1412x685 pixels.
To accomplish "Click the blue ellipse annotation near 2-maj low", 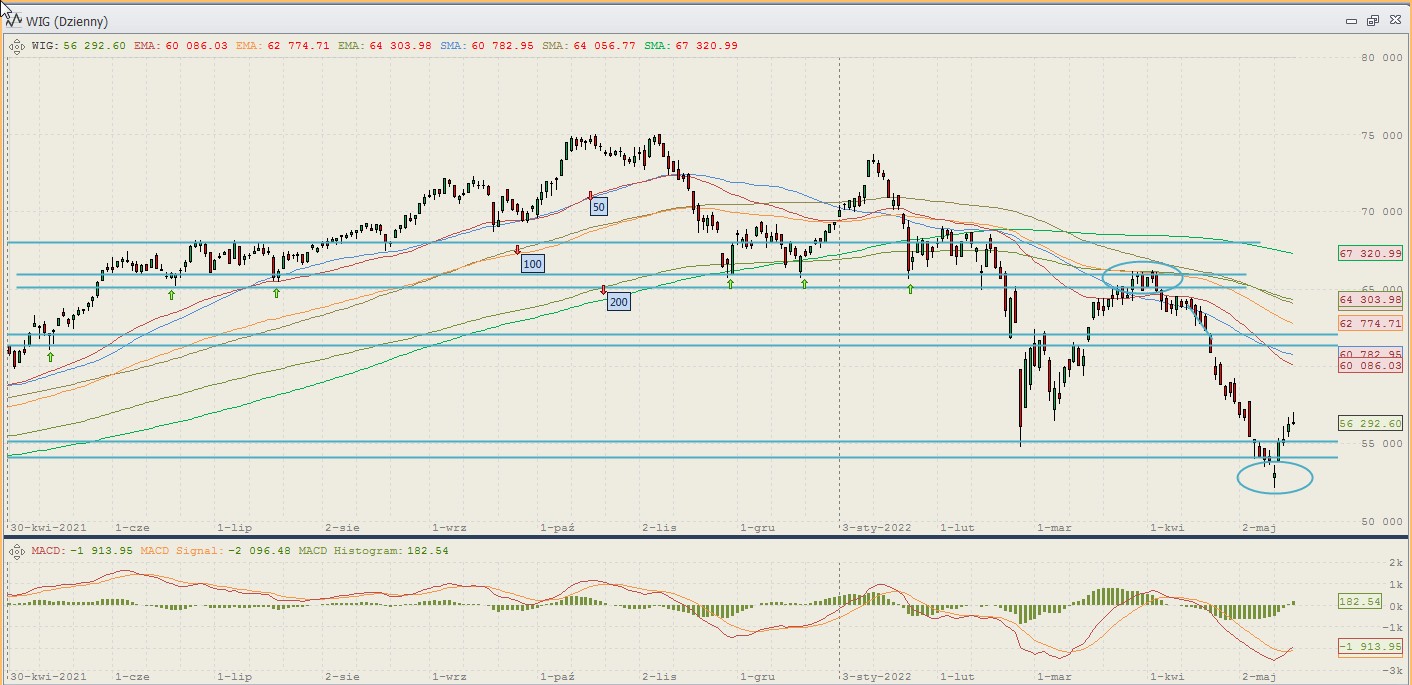I will [1274, 477].
